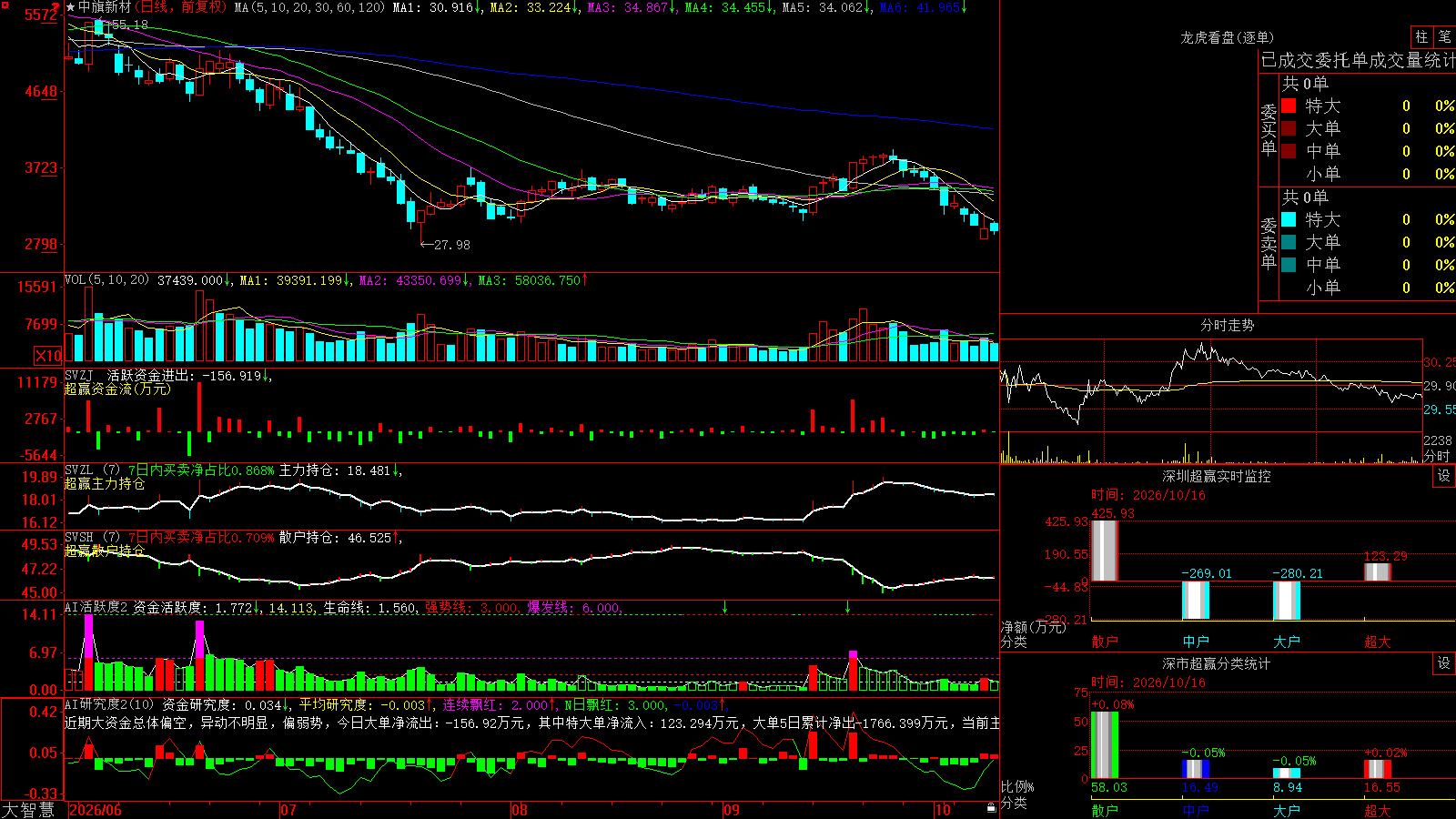Click the second green down arrow in AI活跃度 panel
Viewport: 1456px width, 819px height.
pyautogui.click(x=847, y=607)
